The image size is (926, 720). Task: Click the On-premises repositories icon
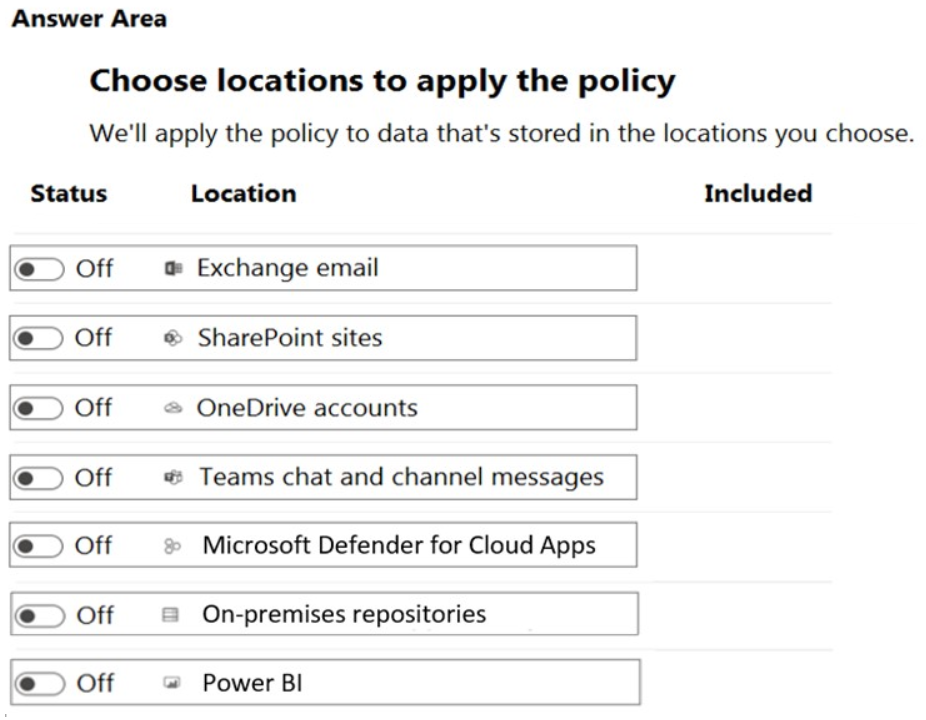click(x=171, y=615)
